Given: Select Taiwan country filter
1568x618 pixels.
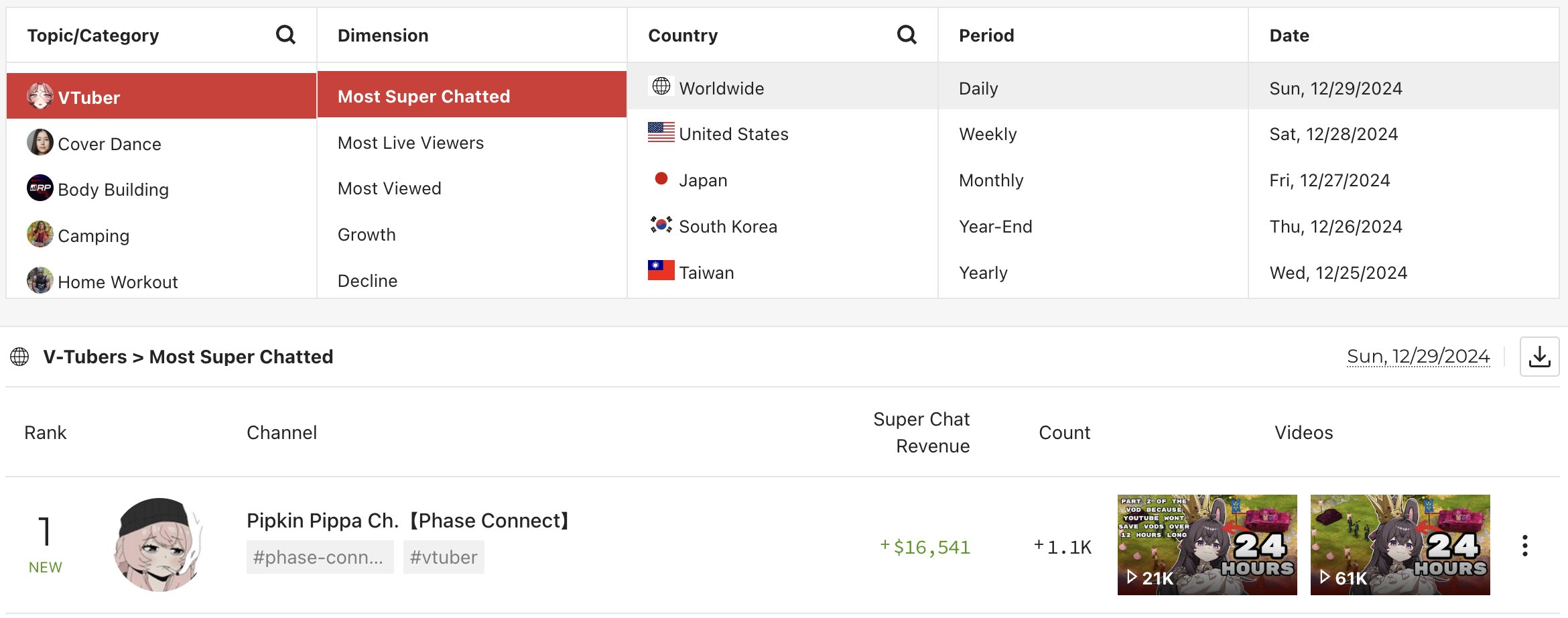Looking at the screenshot, I should (783, 272).
